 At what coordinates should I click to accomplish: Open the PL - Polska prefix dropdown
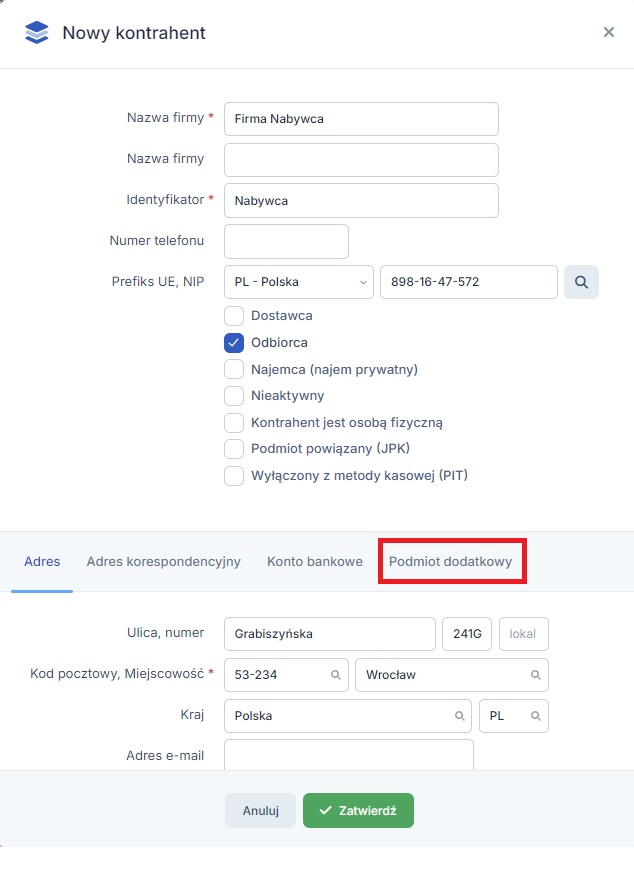[x=298, y=282]
